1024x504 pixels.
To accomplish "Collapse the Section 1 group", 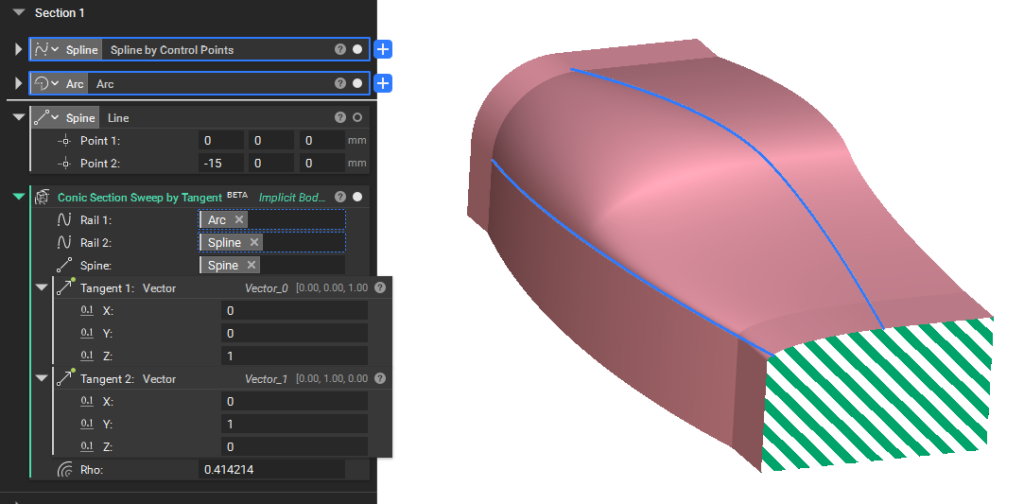I will click(x=18, y=13).
